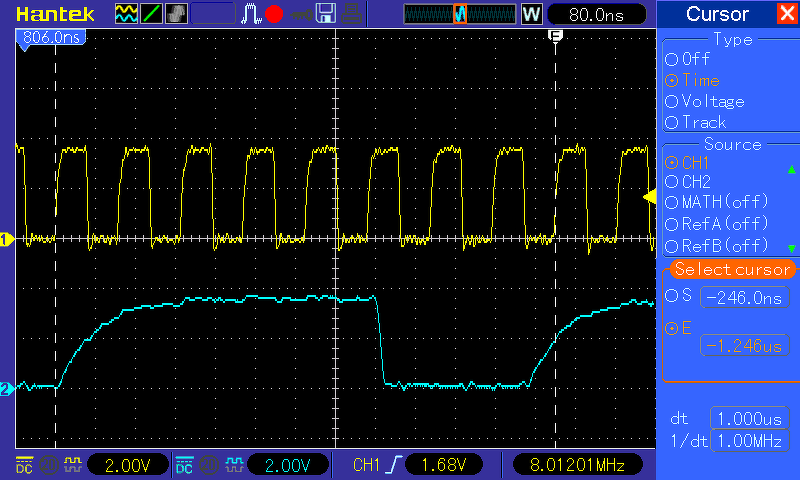The width and height of the screenshot is (800, 480).
Task: Click the CH1 ground level marker
Action: pos(6,239)
